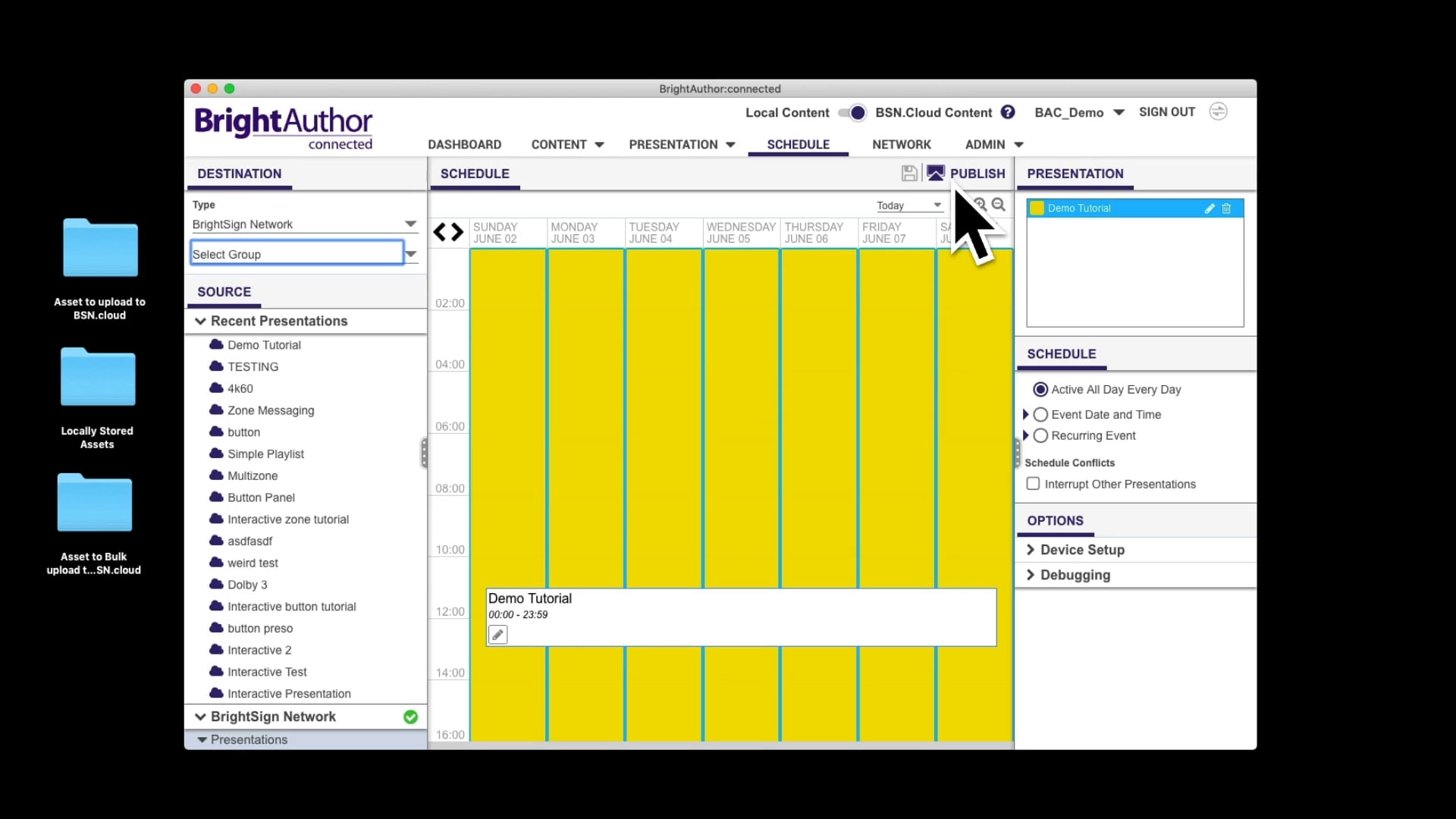The width and height of the screenshot is (1456, 819).
Task: Open the Asset to upload to BSN.cloud folder
Action: click(x=100, y=247)
